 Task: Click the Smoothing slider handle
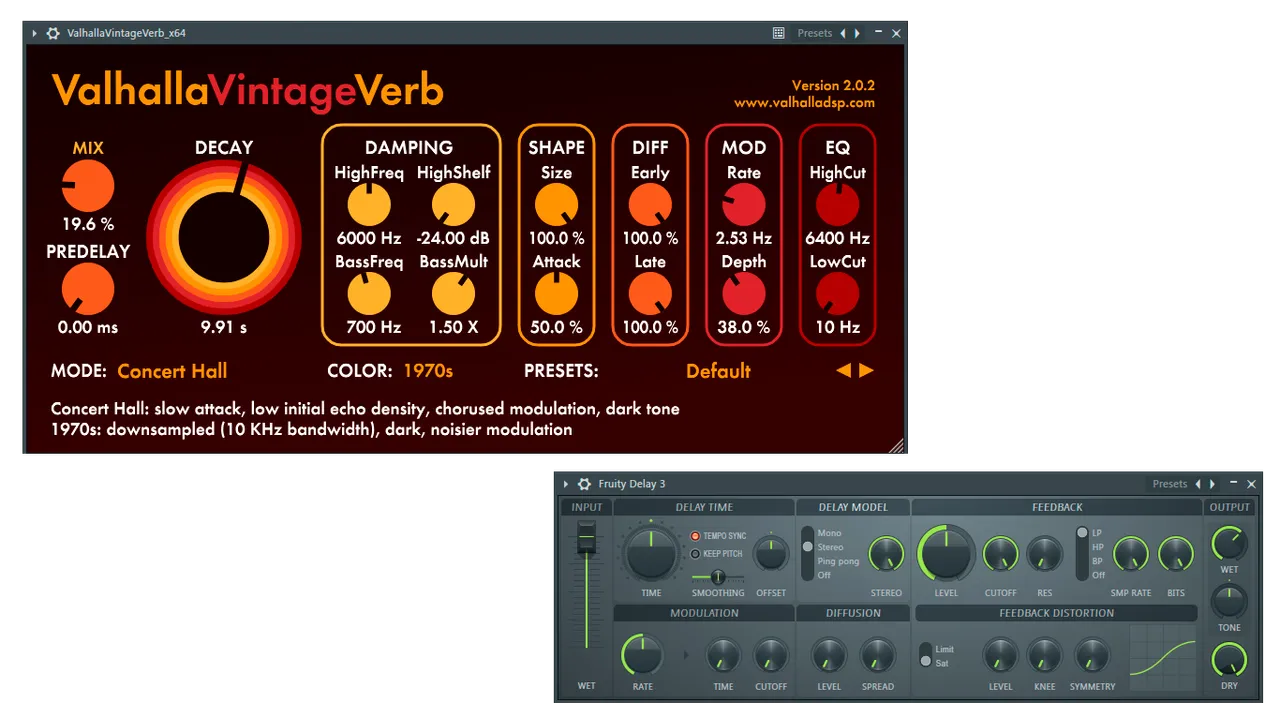coord(717,577)
